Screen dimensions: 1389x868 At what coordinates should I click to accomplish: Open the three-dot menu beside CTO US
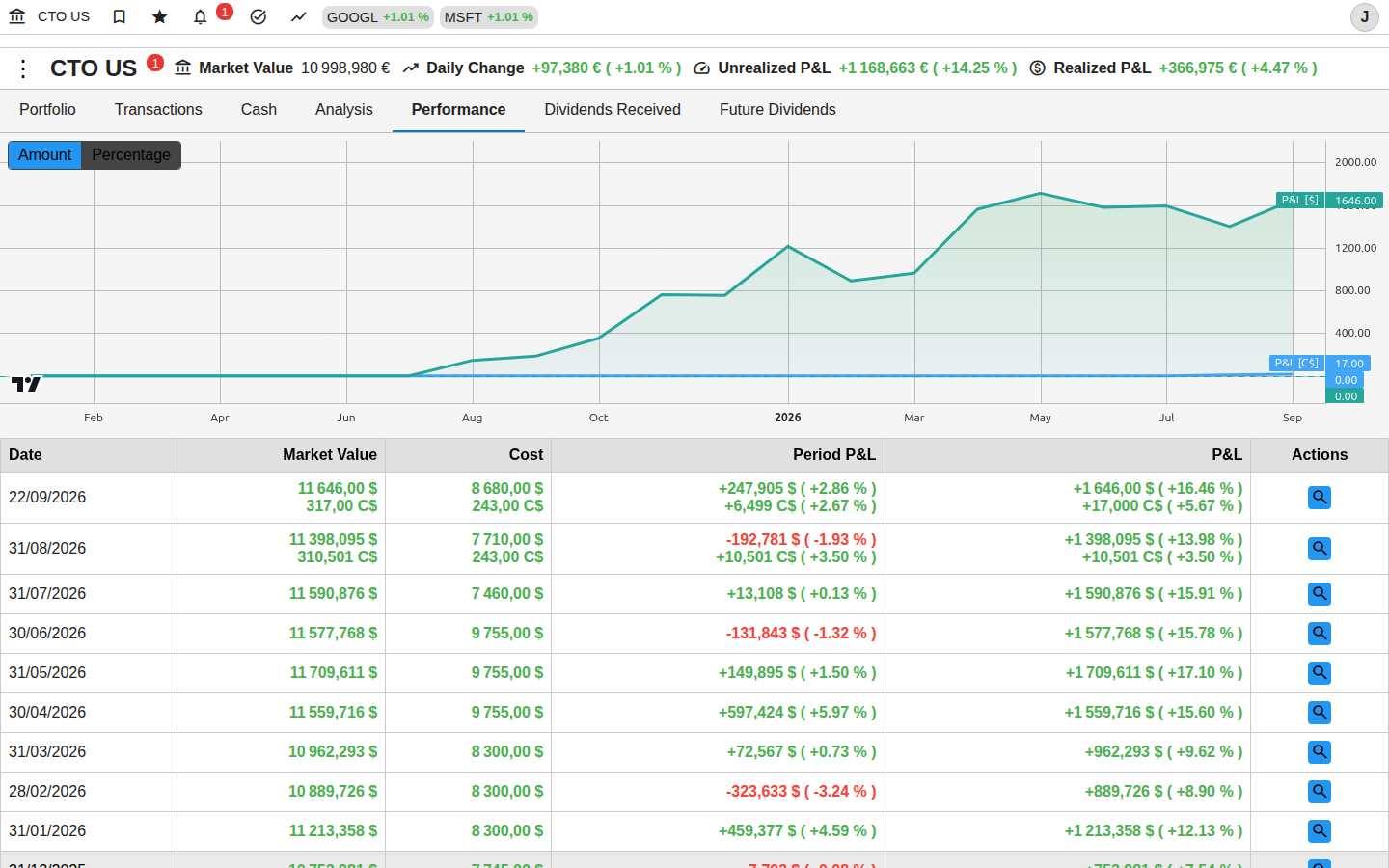23,68
